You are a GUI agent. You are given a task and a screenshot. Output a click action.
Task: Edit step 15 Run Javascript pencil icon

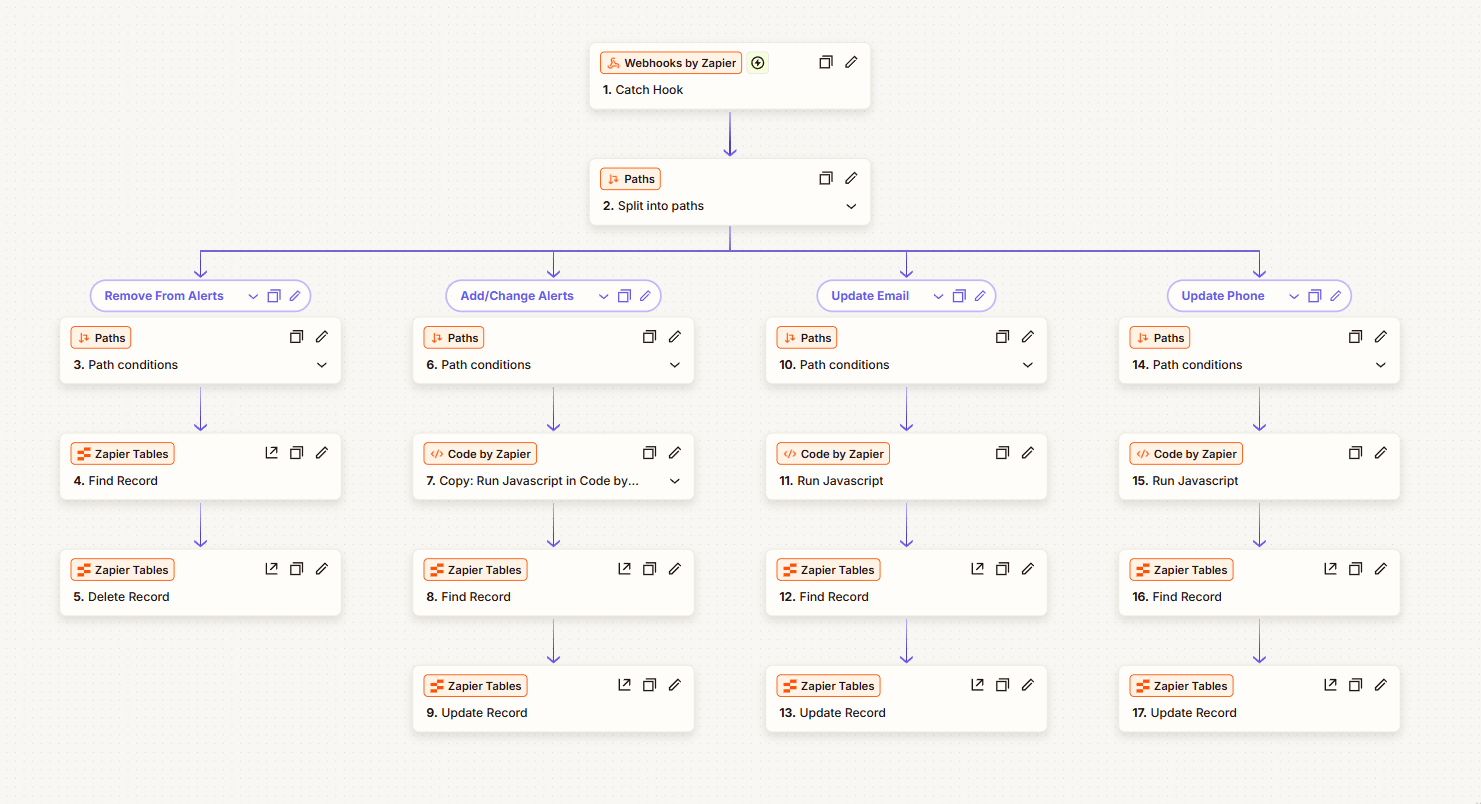[x=1381, y=453]
